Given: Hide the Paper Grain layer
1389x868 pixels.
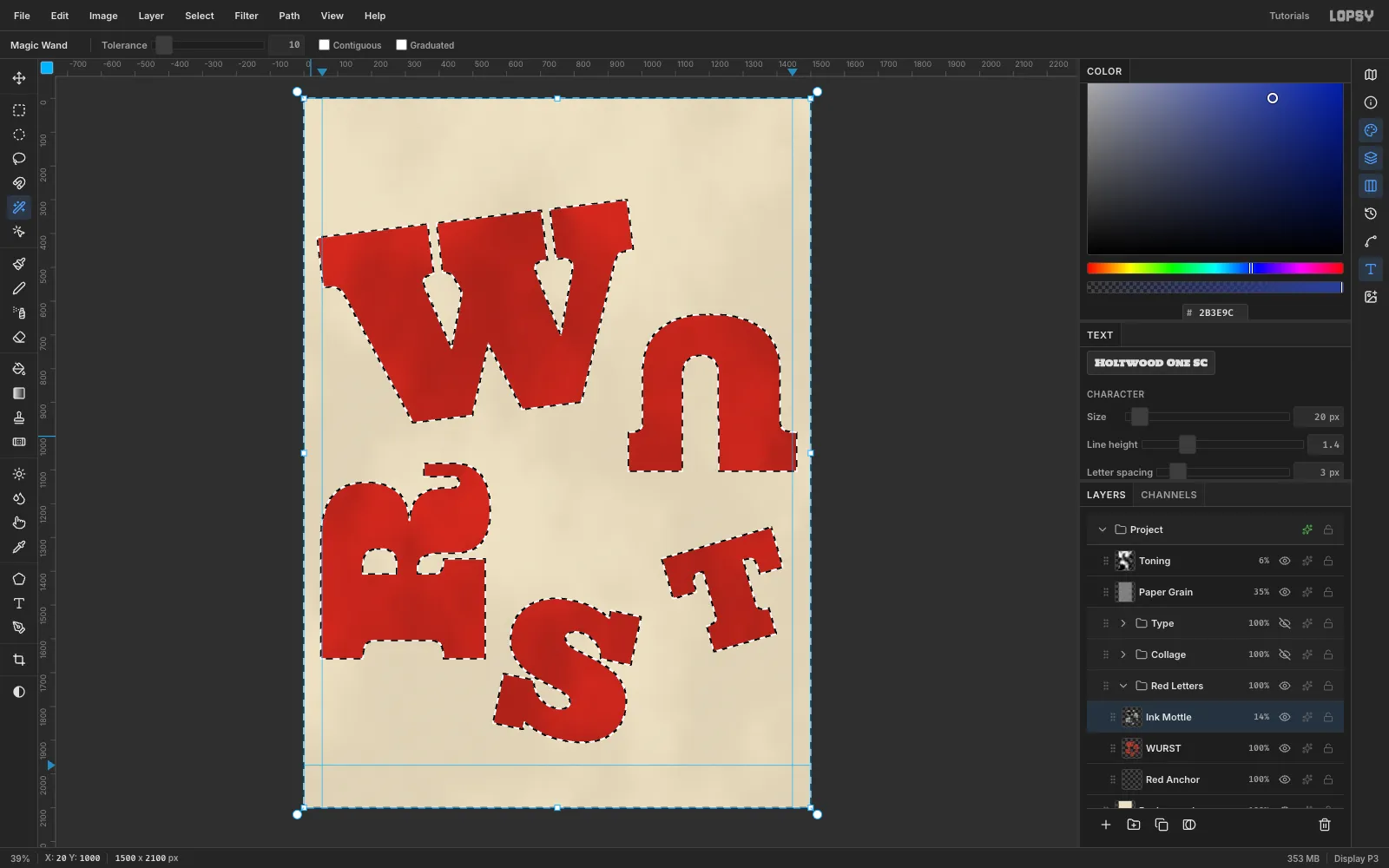Looking at the screenshot, I should click(1285, 592).
